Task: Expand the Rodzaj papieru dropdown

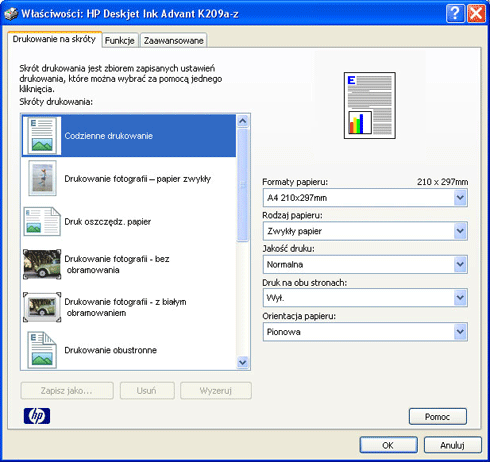Action: (x=365, y=231)
